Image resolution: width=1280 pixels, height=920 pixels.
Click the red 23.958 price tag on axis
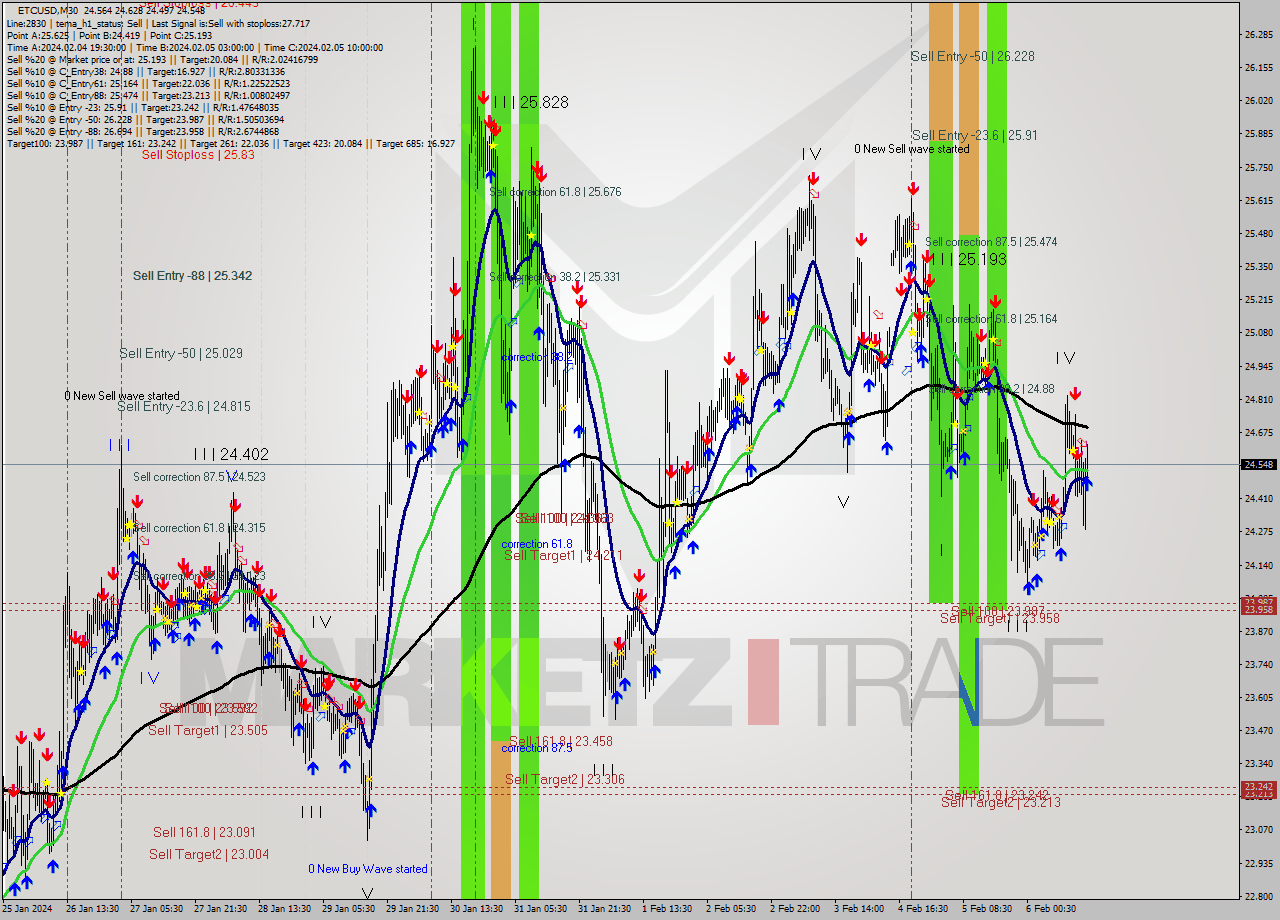(1257, 609)
